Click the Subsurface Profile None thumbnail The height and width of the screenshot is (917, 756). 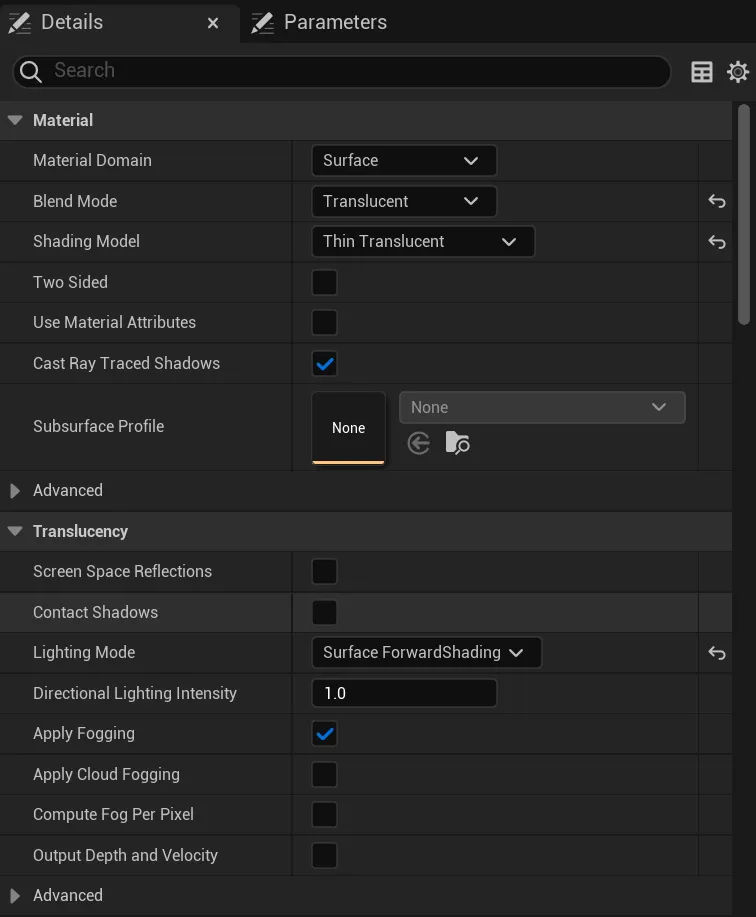(349, 428)
